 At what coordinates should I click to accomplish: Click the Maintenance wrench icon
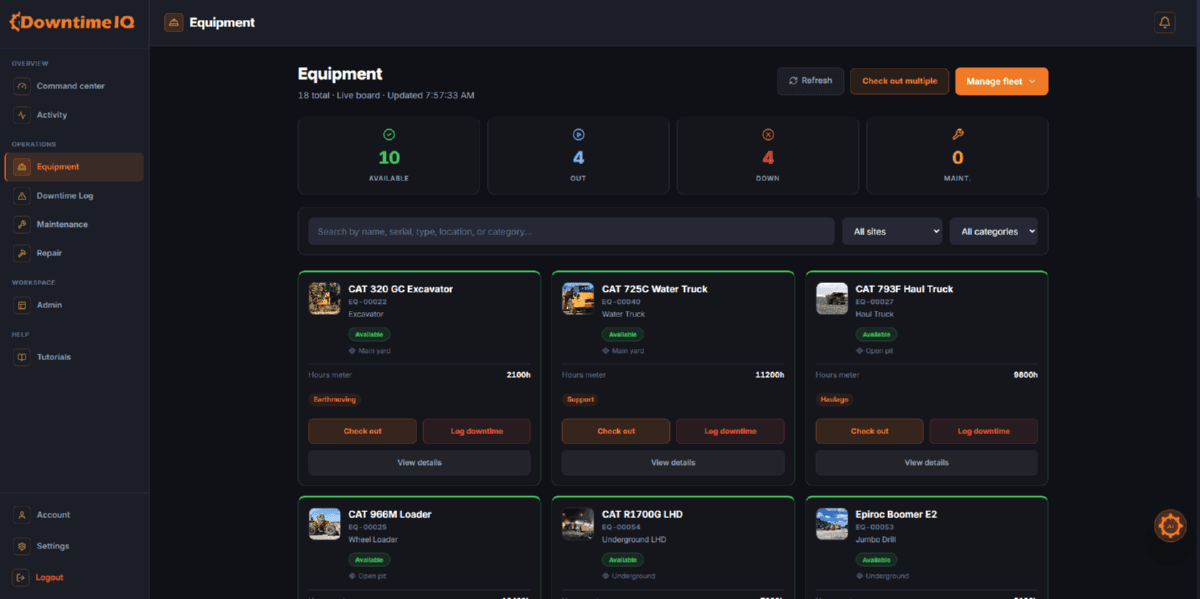click(22, 224)
